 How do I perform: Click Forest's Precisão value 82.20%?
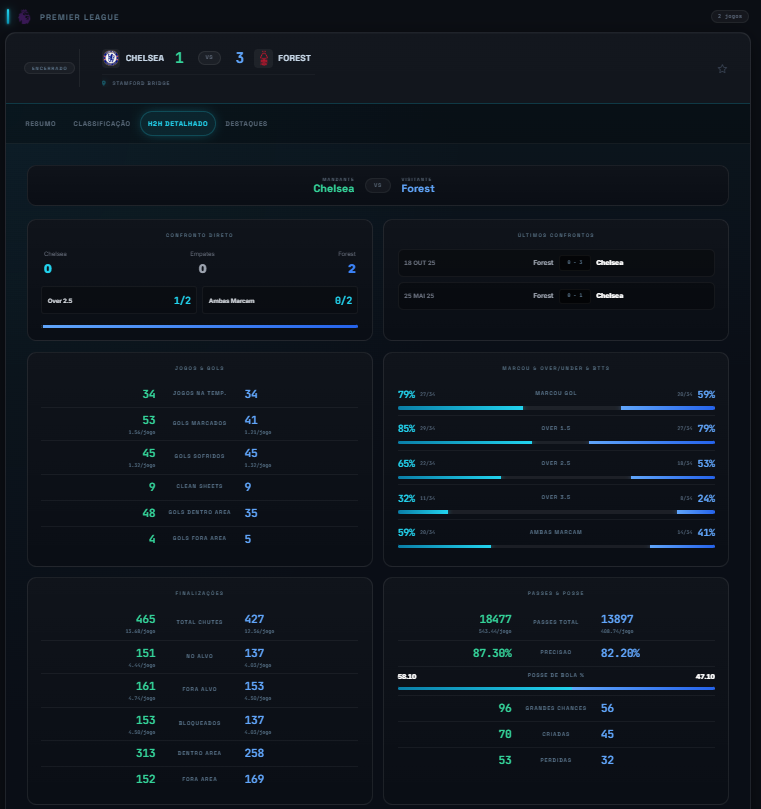[620, 653]
